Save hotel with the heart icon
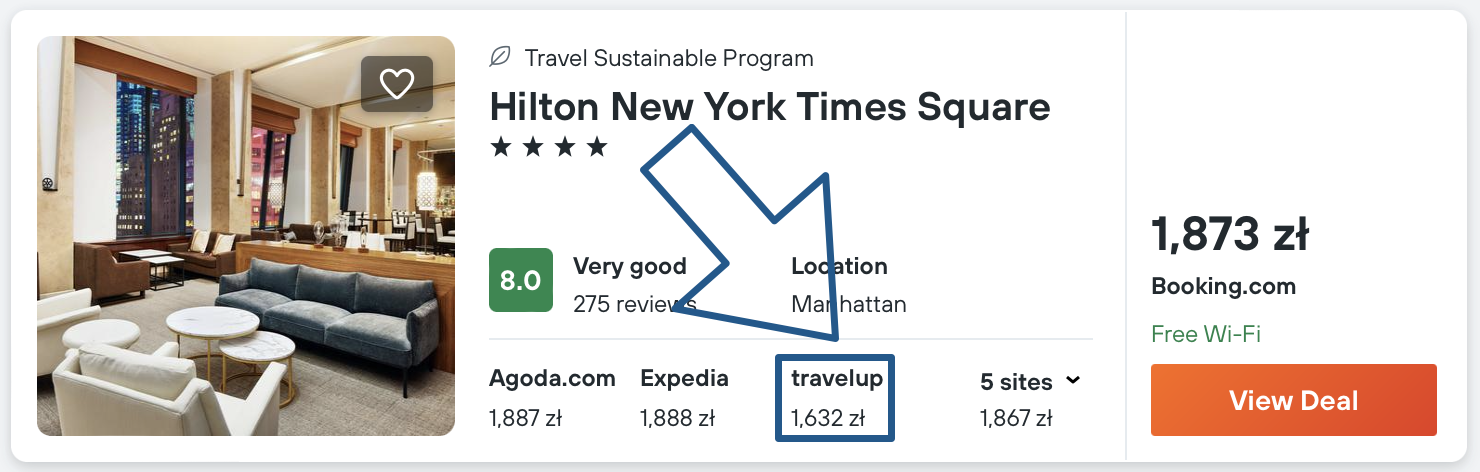The image size is (1480, 472). pos(397,84)
